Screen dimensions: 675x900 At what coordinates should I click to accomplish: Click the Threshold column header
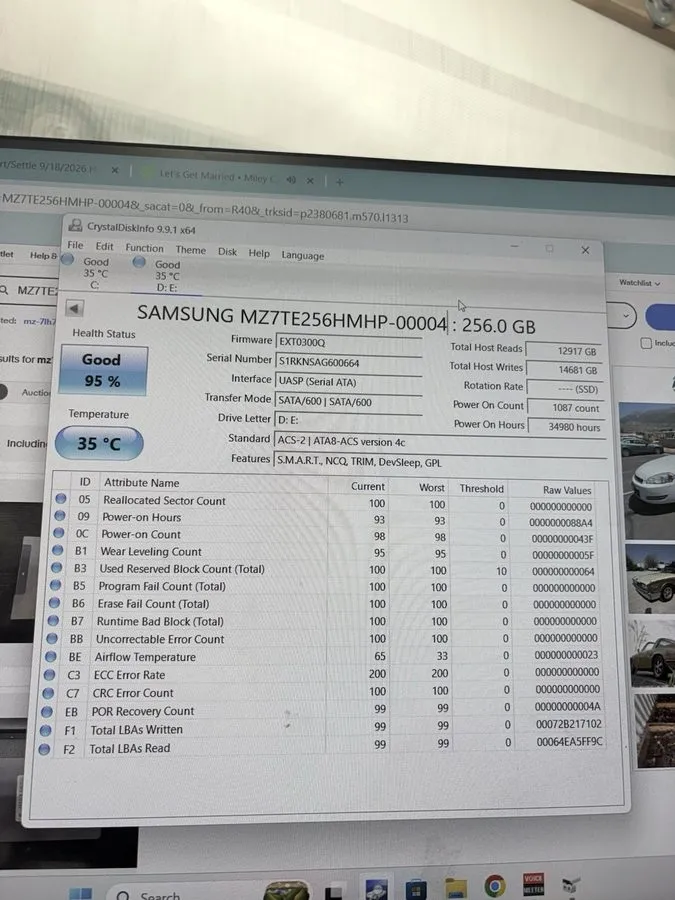tap(482, 488)
